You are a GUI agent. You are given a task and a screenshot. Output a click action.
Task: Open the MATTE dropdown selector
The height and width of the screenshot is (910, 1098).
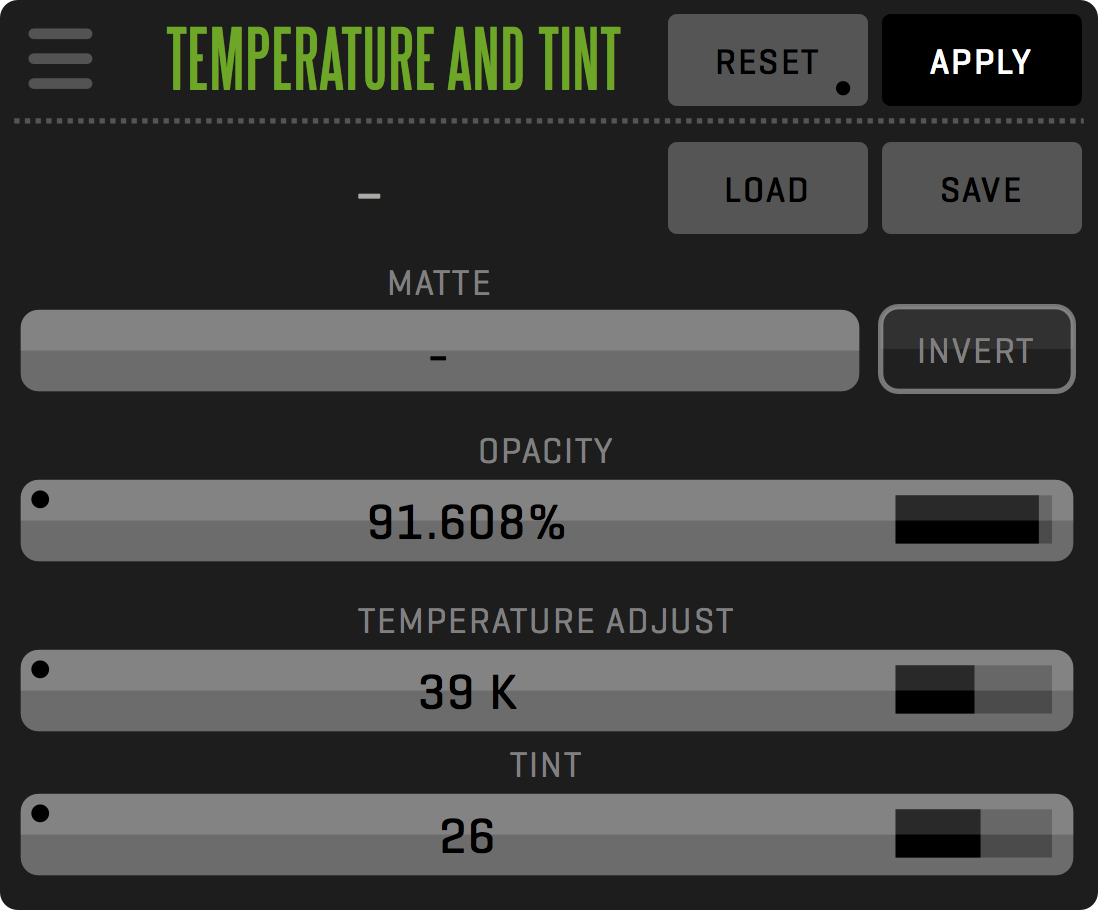[439, 350]
